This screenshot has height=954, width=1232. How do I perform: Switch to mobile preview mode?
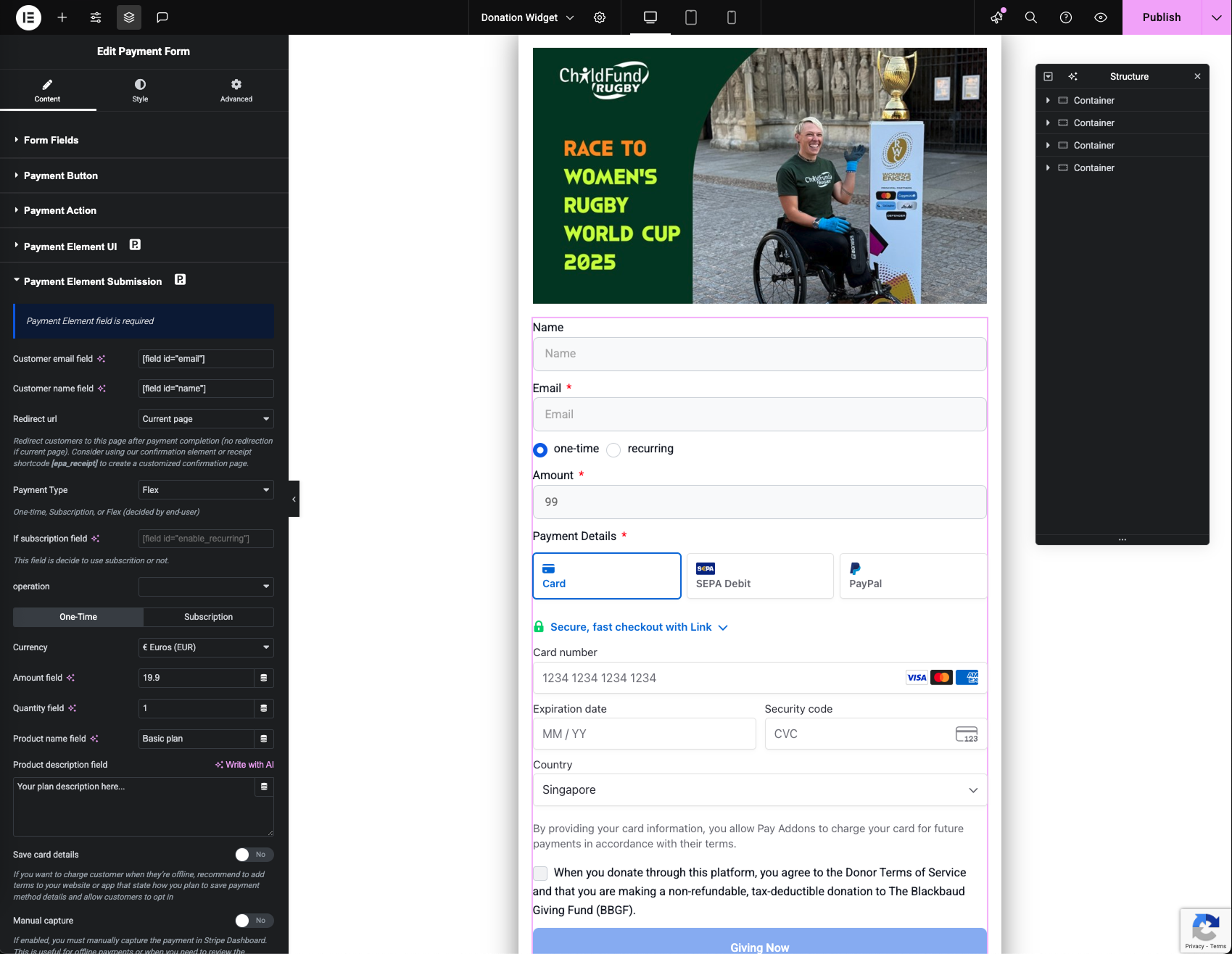click(x=732, y=17)
